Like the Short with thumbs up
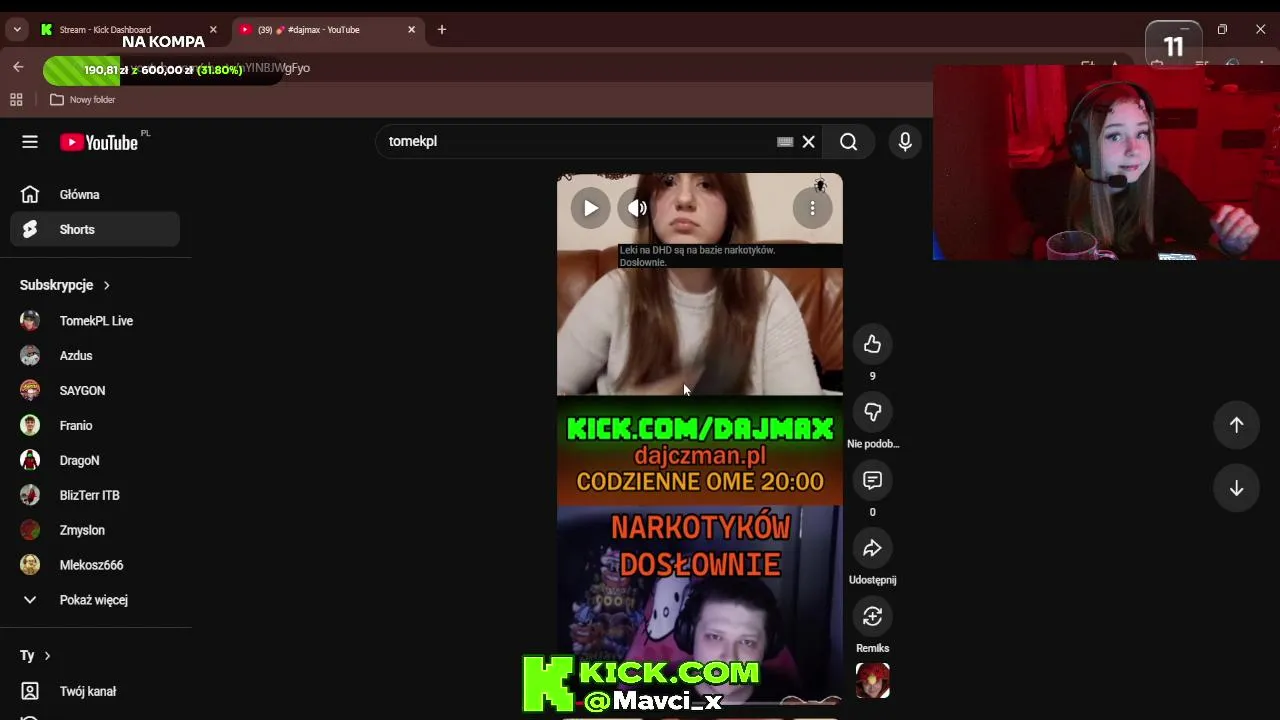The height and width of the screenshot is (720, 1280). (872, 344)
